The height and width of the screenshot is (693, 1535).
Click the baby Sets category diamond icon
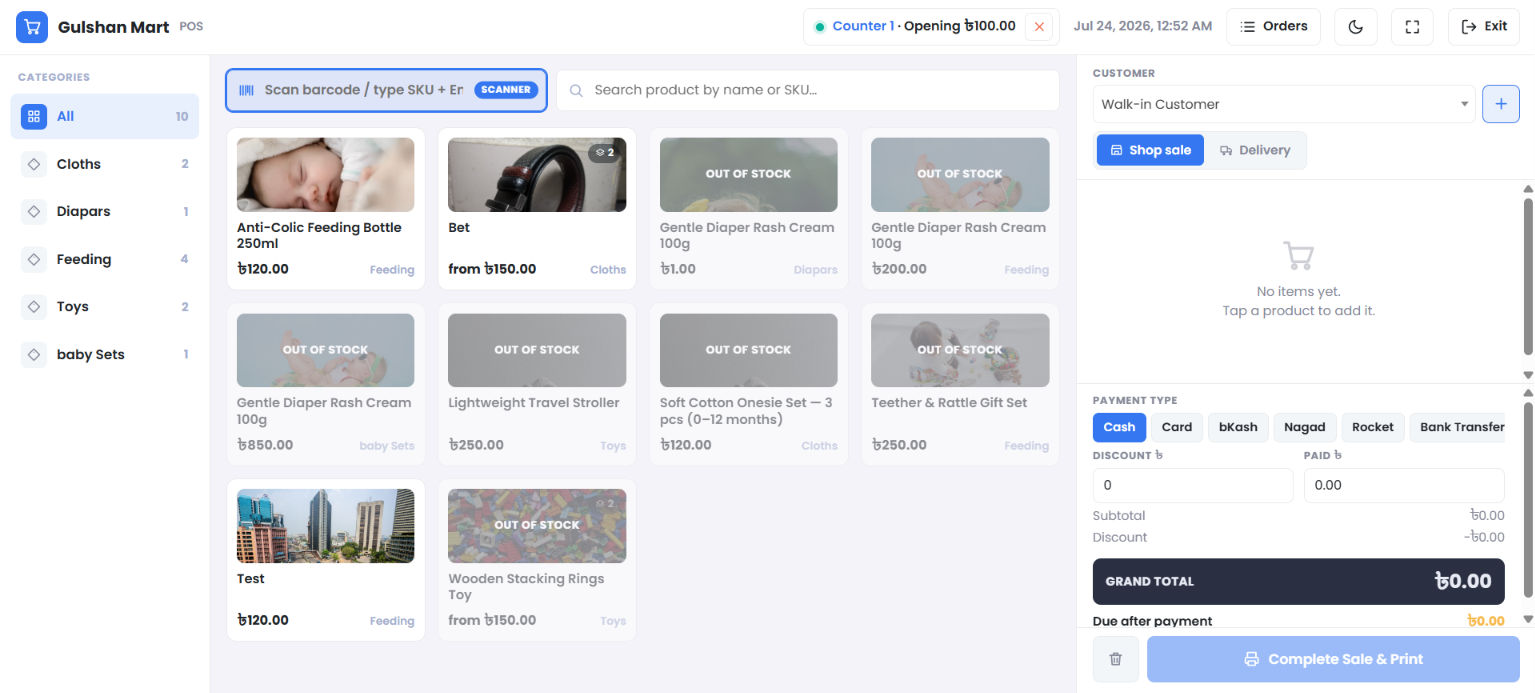tap(34, 354)
